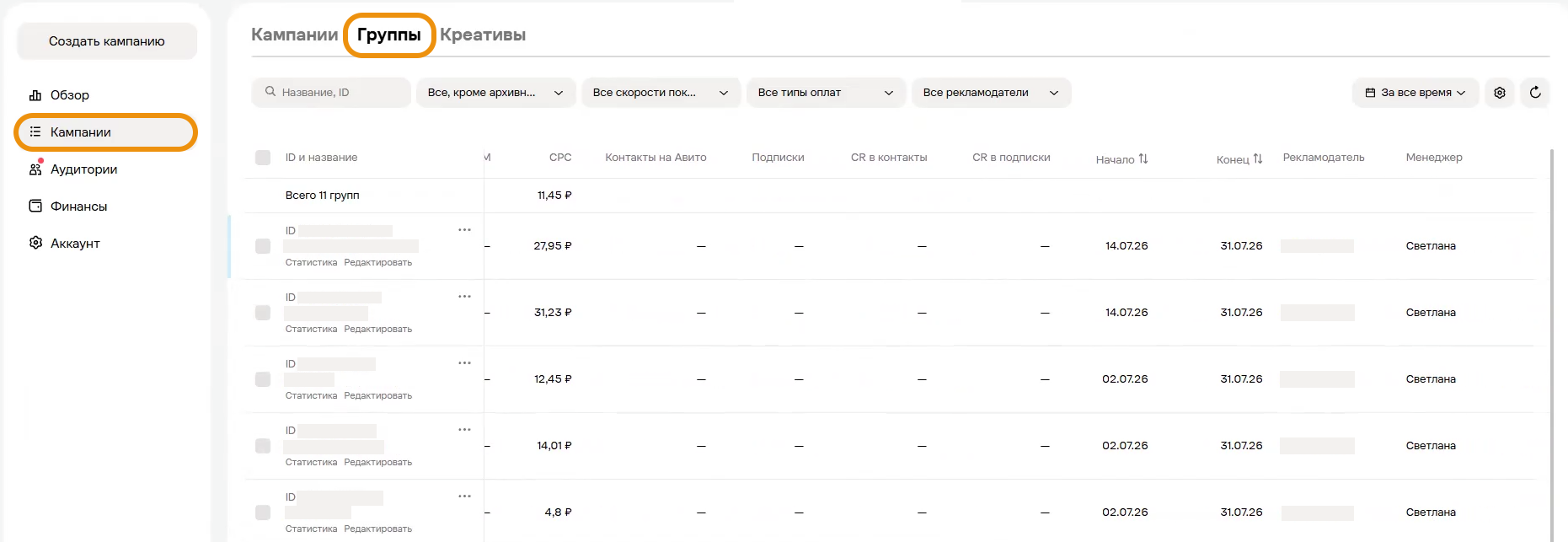
Task: Click Редактировать link under the first group
Action: coord(378,263)
